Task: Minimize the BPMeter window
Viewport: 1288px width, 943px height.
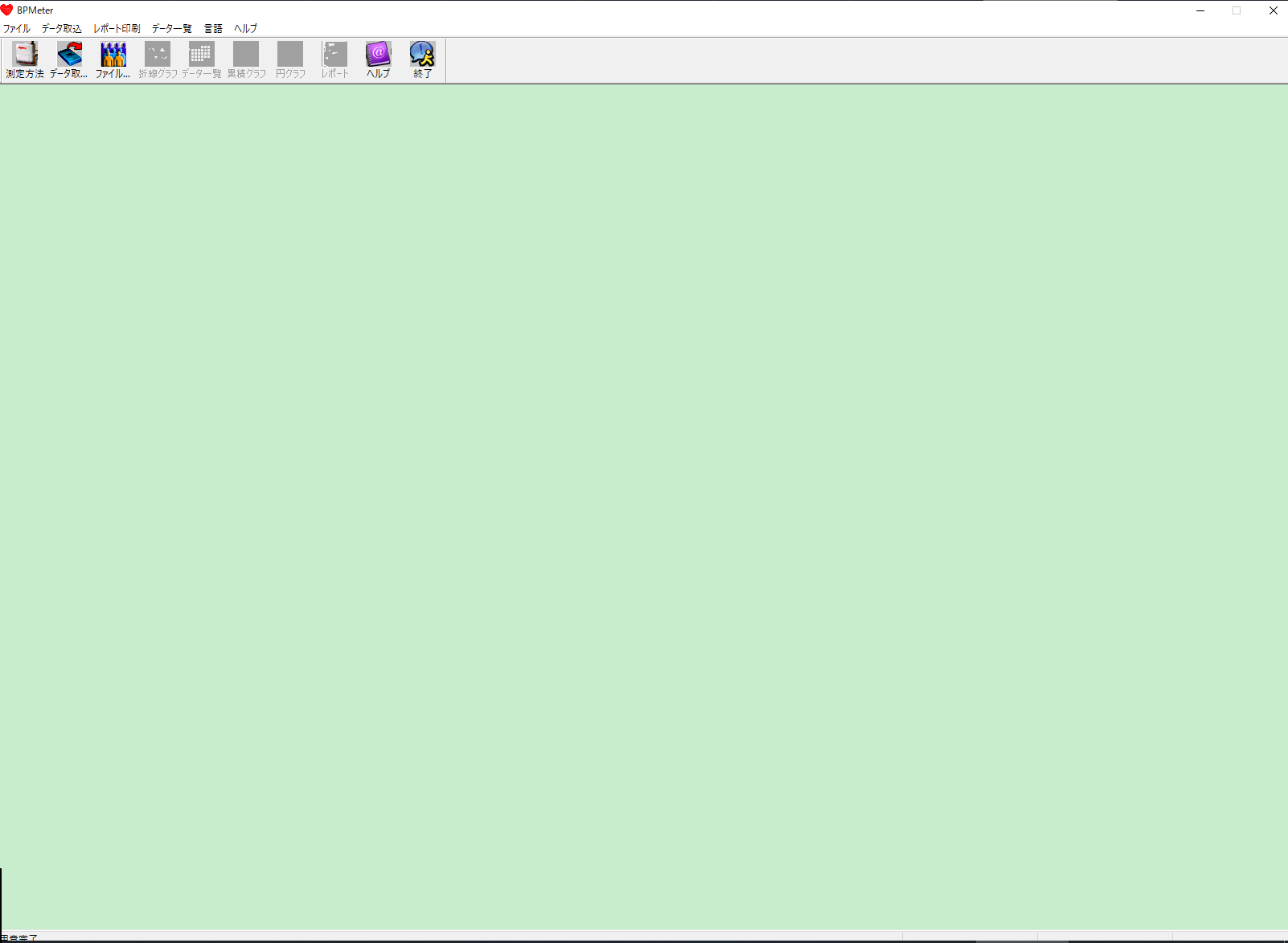Action: (x=1200, y=10)
